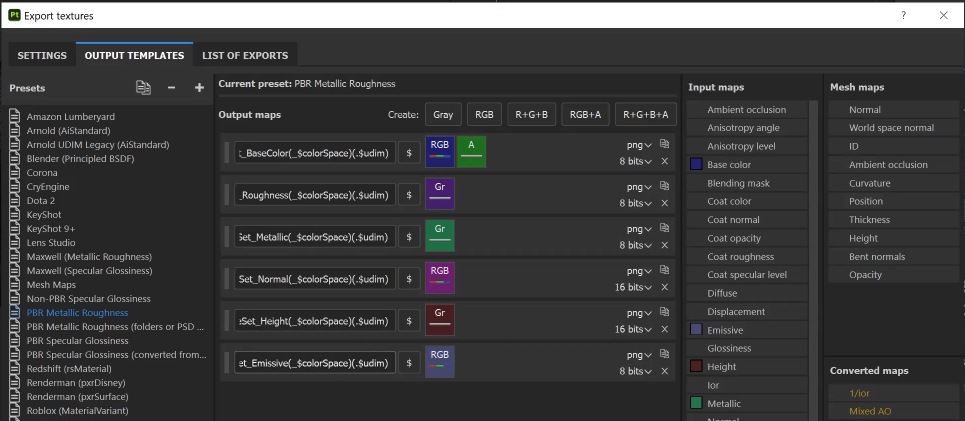Create a new Gray output map
Screen dimensions: 965x421
coord(443,115)
